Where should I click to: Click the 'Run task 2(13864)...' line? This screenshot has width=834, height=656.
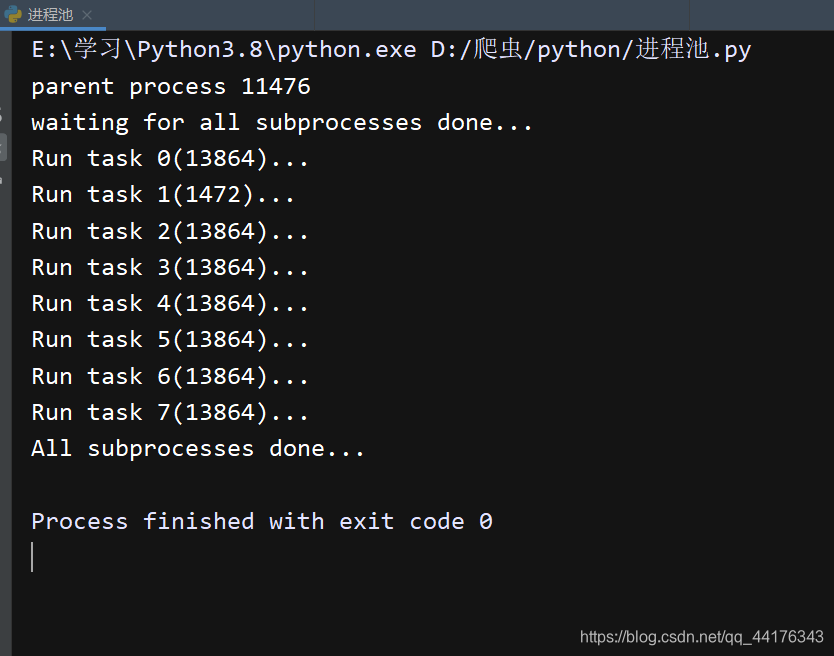170,231
